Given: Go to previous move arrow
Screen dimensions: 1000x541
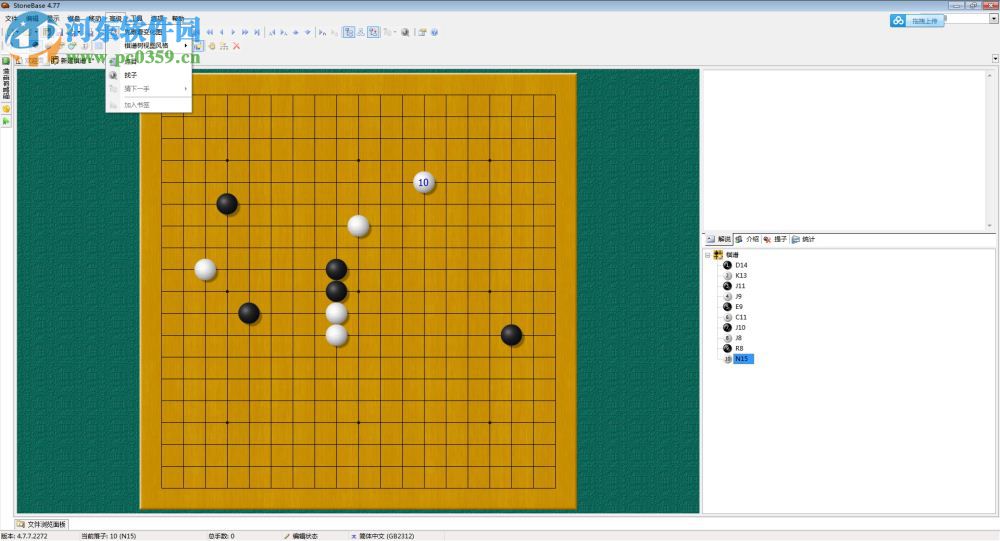Looking at the screenshot, I should tap(221, 32).
